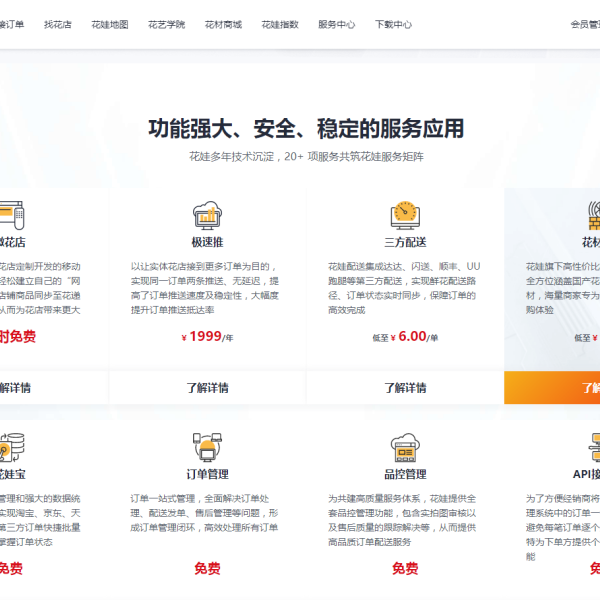Image resolution: width=600 pixels, height=600 pixels.
Task: Click the 品控管理 cloud window icon
Action: (405, 447)
